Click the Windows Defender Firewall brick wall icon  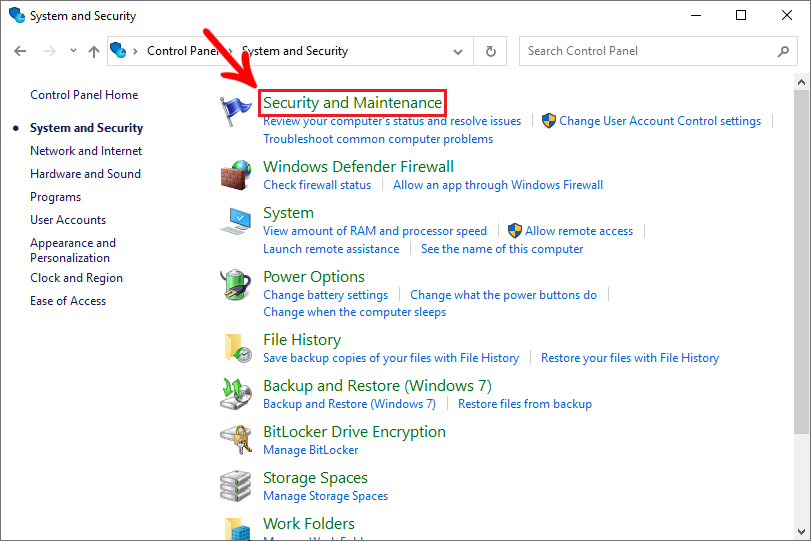[236, 175]
